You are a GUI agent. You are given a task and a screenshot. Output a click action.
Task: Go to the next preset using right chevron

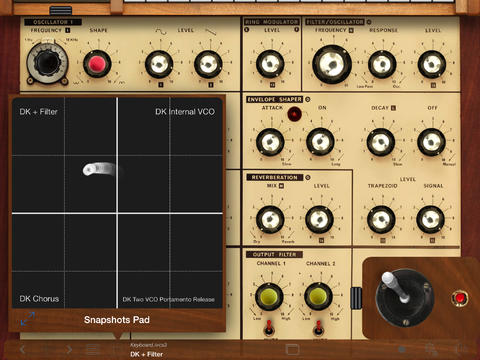[69, 349]
